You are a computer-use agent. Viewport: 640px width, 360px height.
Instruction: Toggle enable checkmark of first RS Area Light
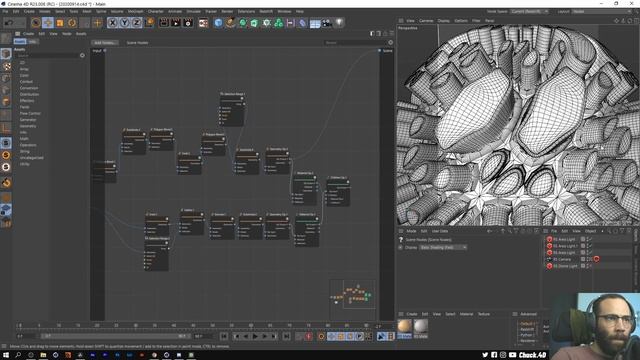[590, 240]
